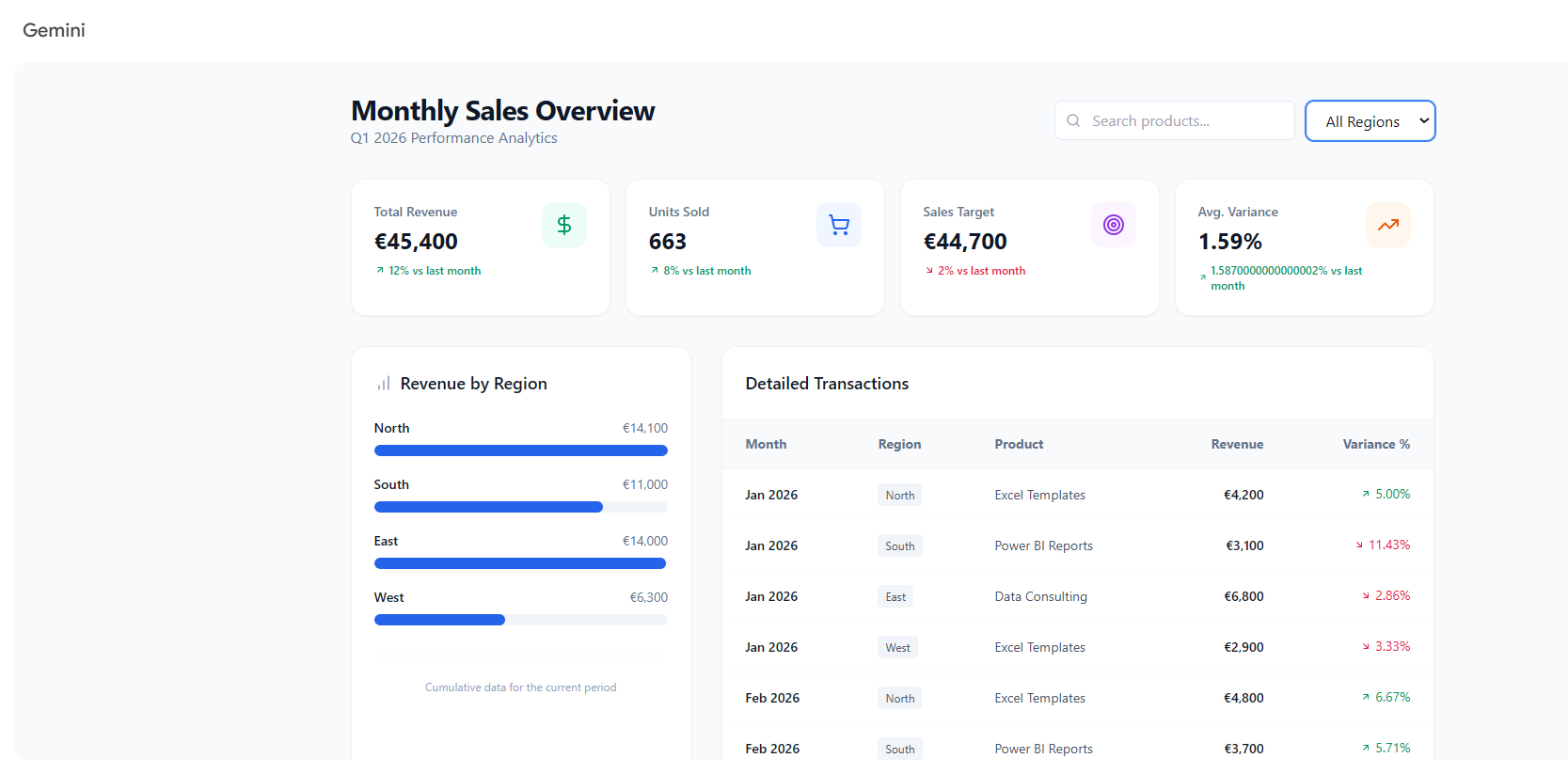
Task: Click the red down arrow next to 11.43%
Action: point(1359,545)
